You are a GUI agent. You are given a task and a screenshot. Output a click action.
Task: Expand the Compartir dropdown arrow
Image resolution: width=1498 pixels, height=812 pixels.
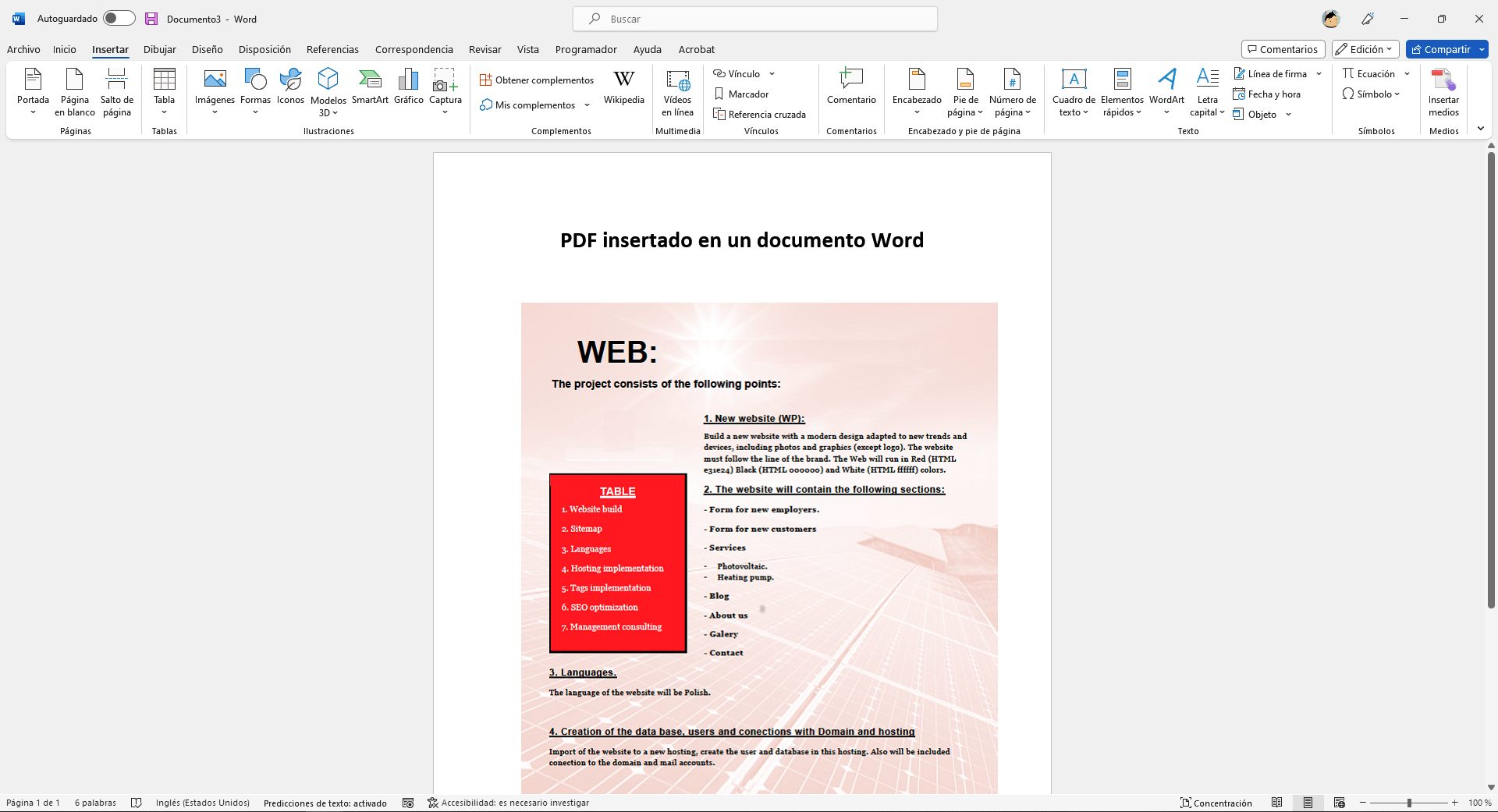click(1482, 49)
